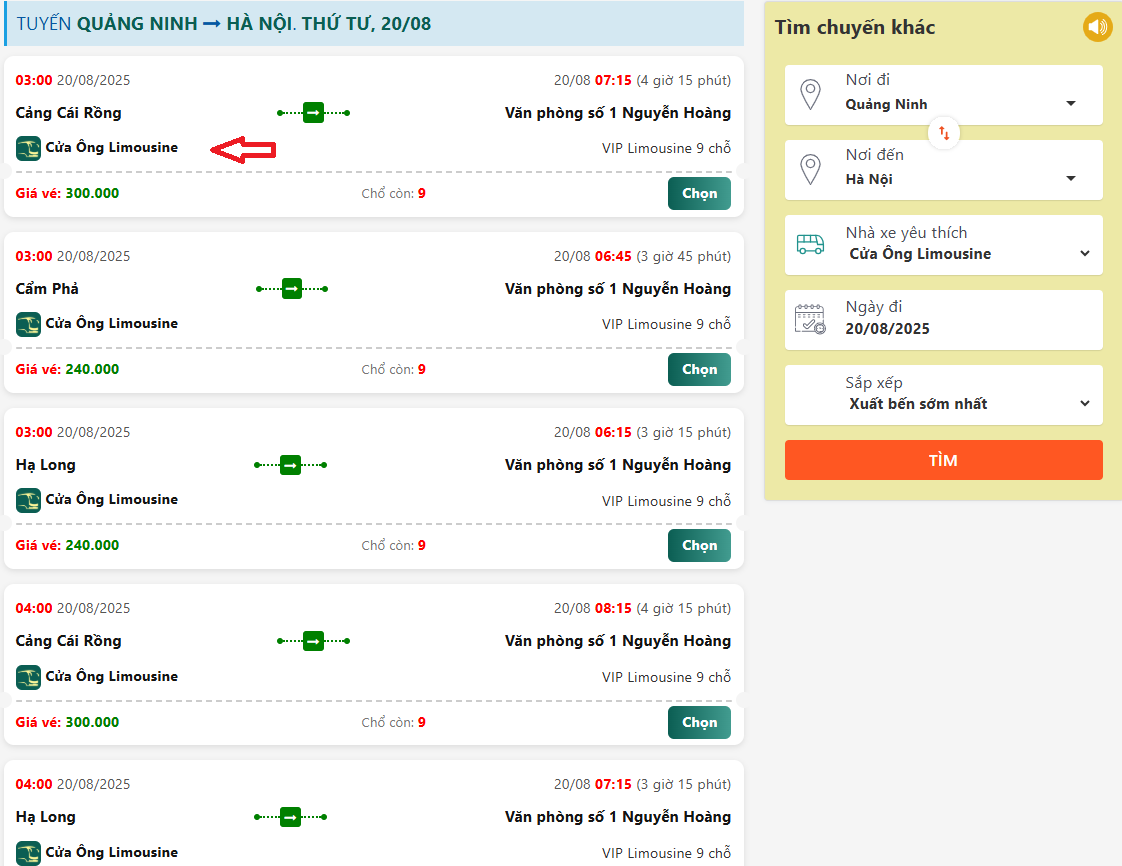Choose the 03:00 Hạ Long trip with Chọn
The width and height of the screenshot is (1122, 866).
click(699, 546)
